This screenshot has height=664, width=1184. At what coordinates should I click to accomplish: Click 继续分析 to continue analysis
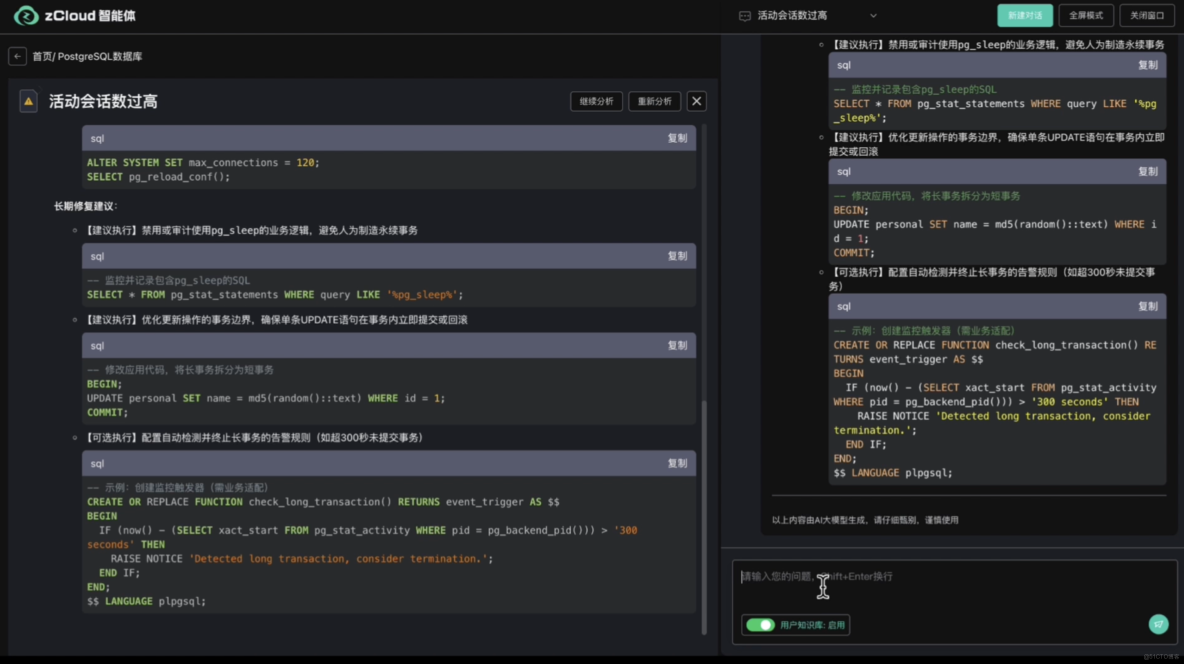[597, 101]
